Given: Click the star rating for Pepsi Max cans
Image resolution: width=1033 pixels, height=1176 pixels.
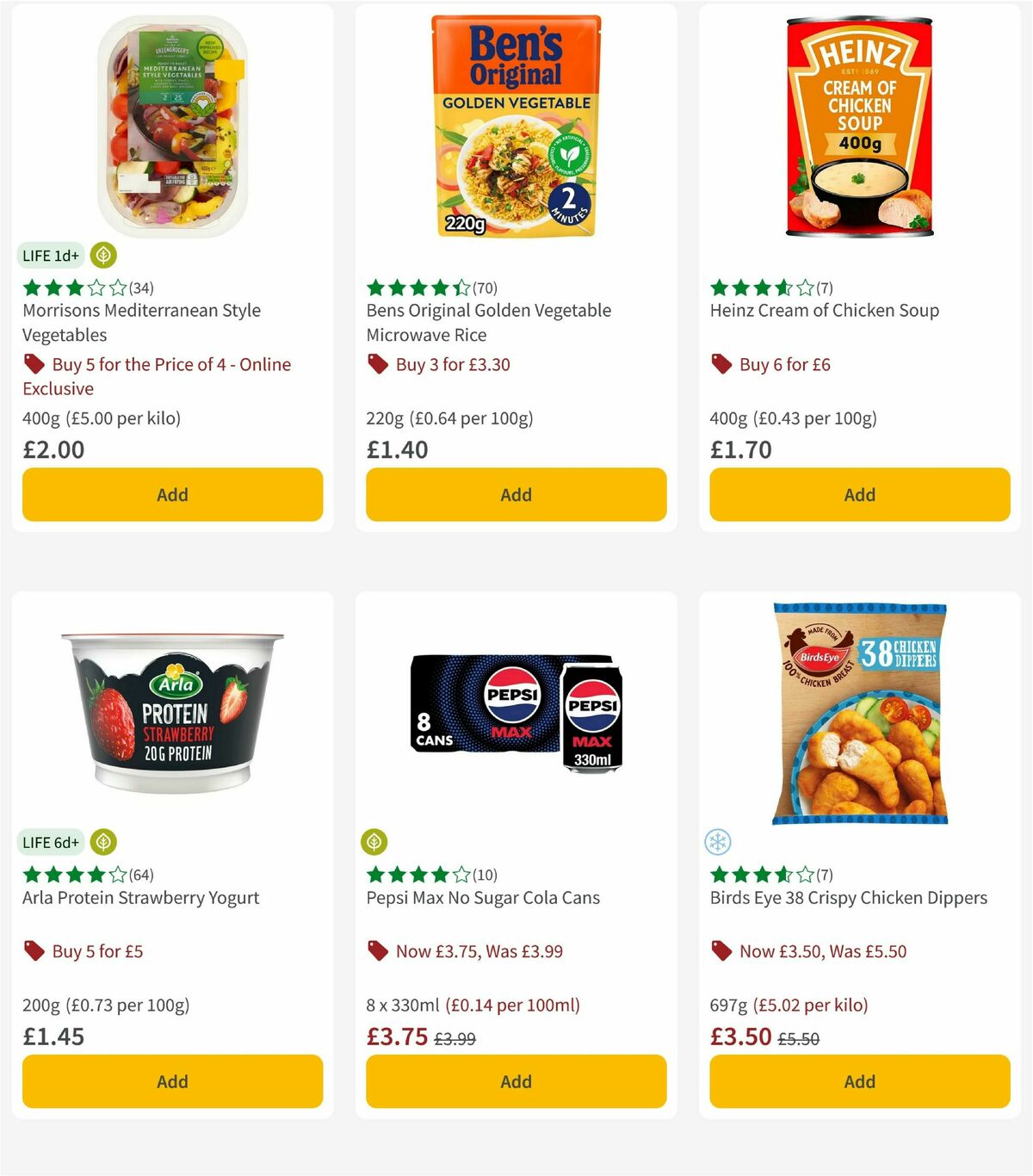Looking at the screenshot, I should coord(413,875).
